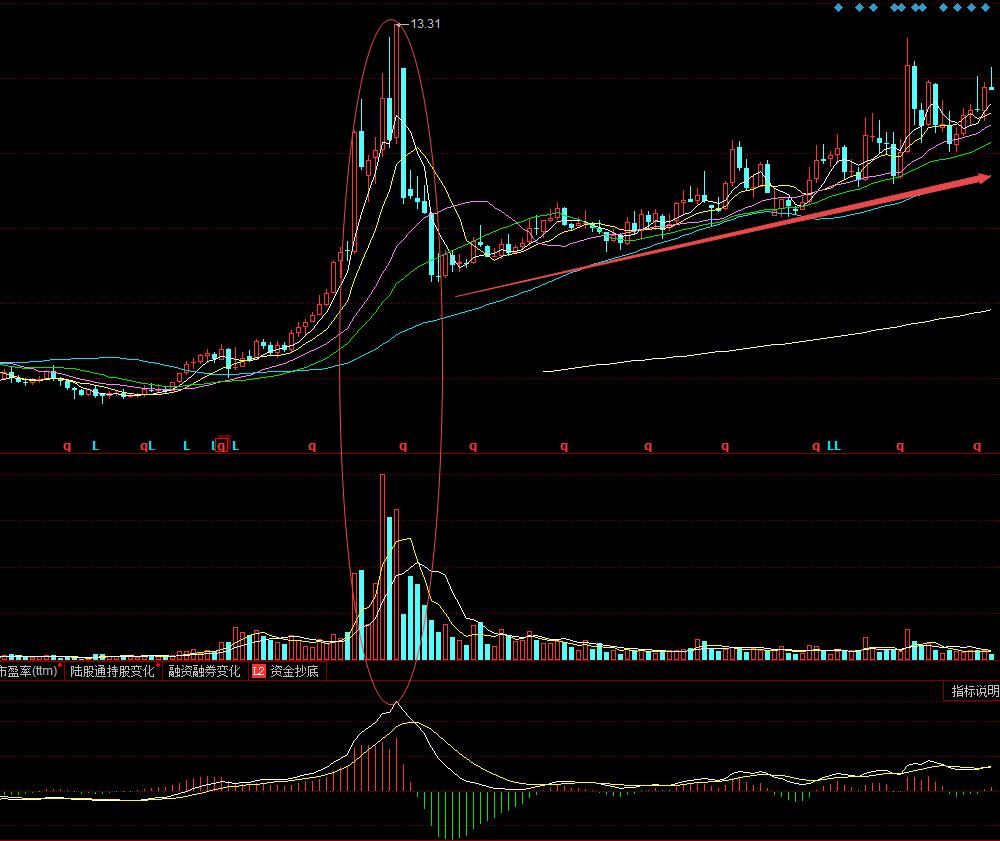Click the leftmost blue diamond marker
This screenshot has width=1000, height=841.
coord(839,8)
